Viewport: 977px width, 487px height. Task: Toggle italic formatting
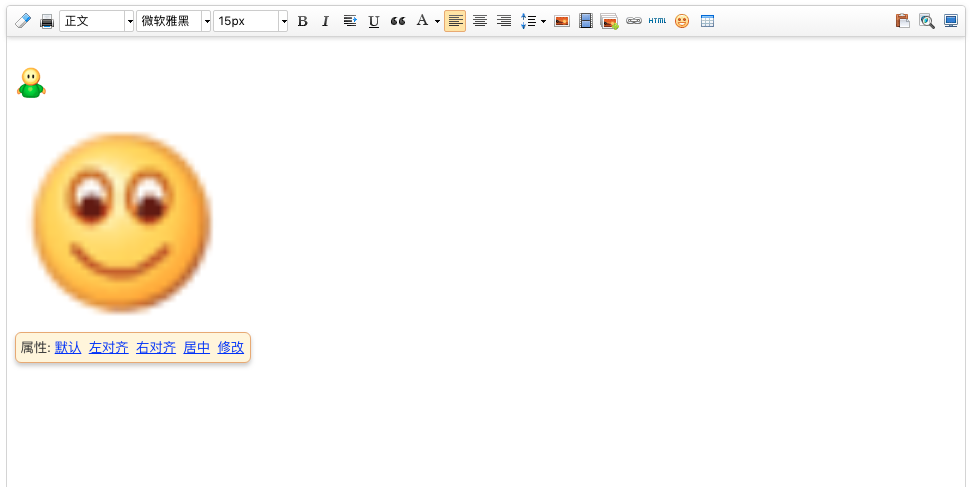[325, 21]
